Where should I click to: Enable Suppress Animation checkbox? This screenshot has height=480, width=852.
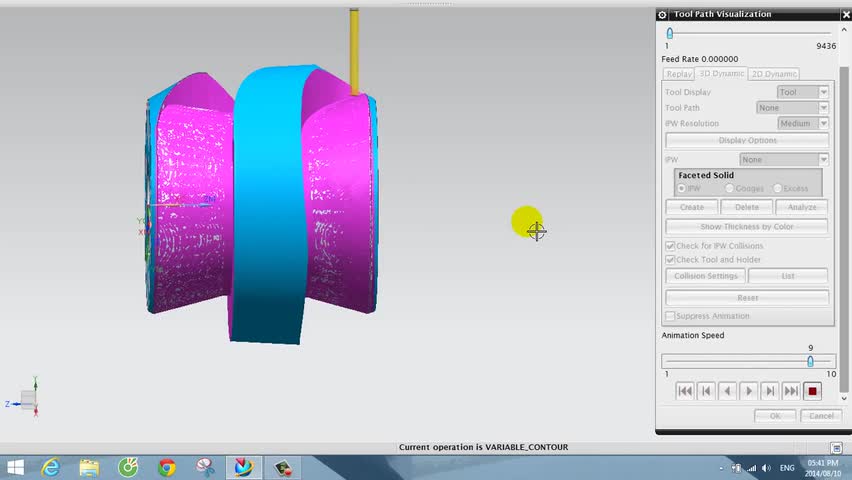point(670,316)
